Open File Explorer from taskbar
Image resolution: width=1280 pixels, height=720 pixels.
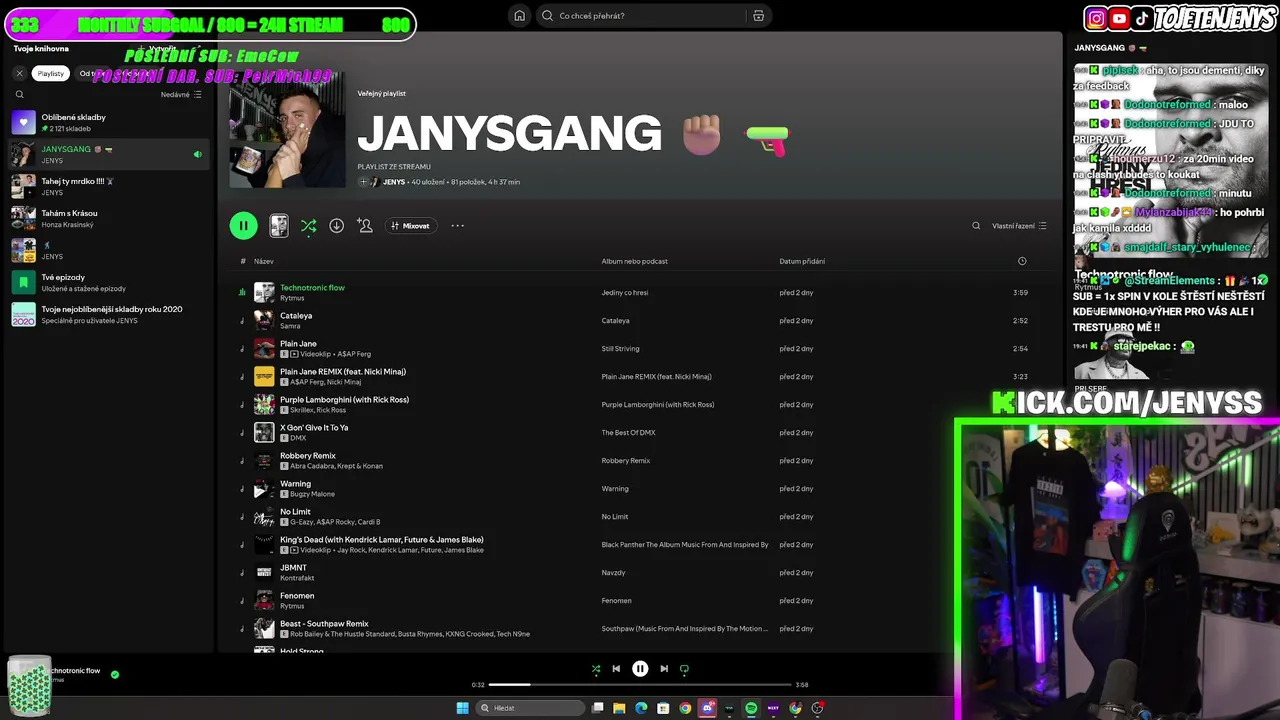619,708
